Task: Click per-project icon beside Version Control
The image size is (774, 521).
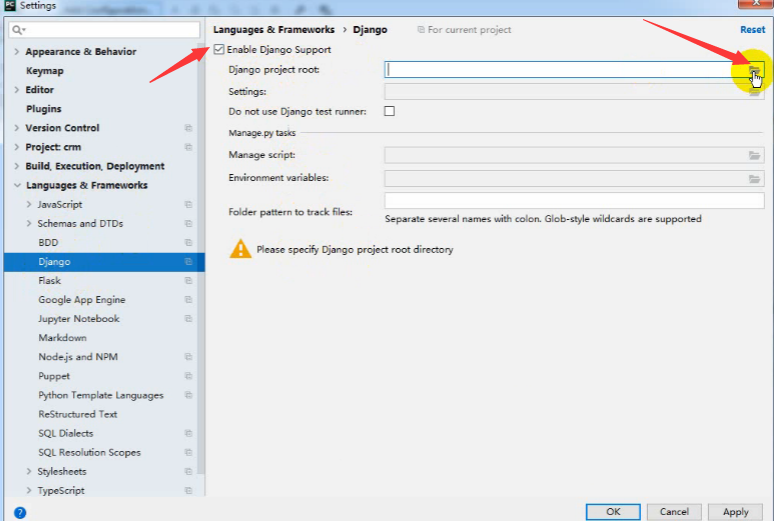Action: (x=188, y=128)
